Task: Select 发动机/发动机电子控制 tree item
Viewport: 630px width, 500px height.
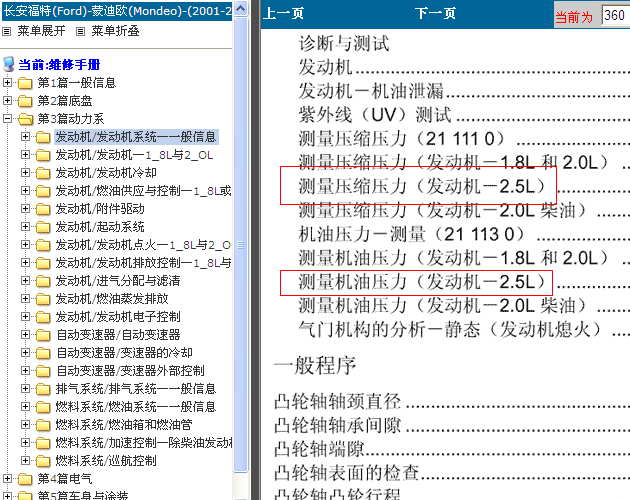Action: 118,317
